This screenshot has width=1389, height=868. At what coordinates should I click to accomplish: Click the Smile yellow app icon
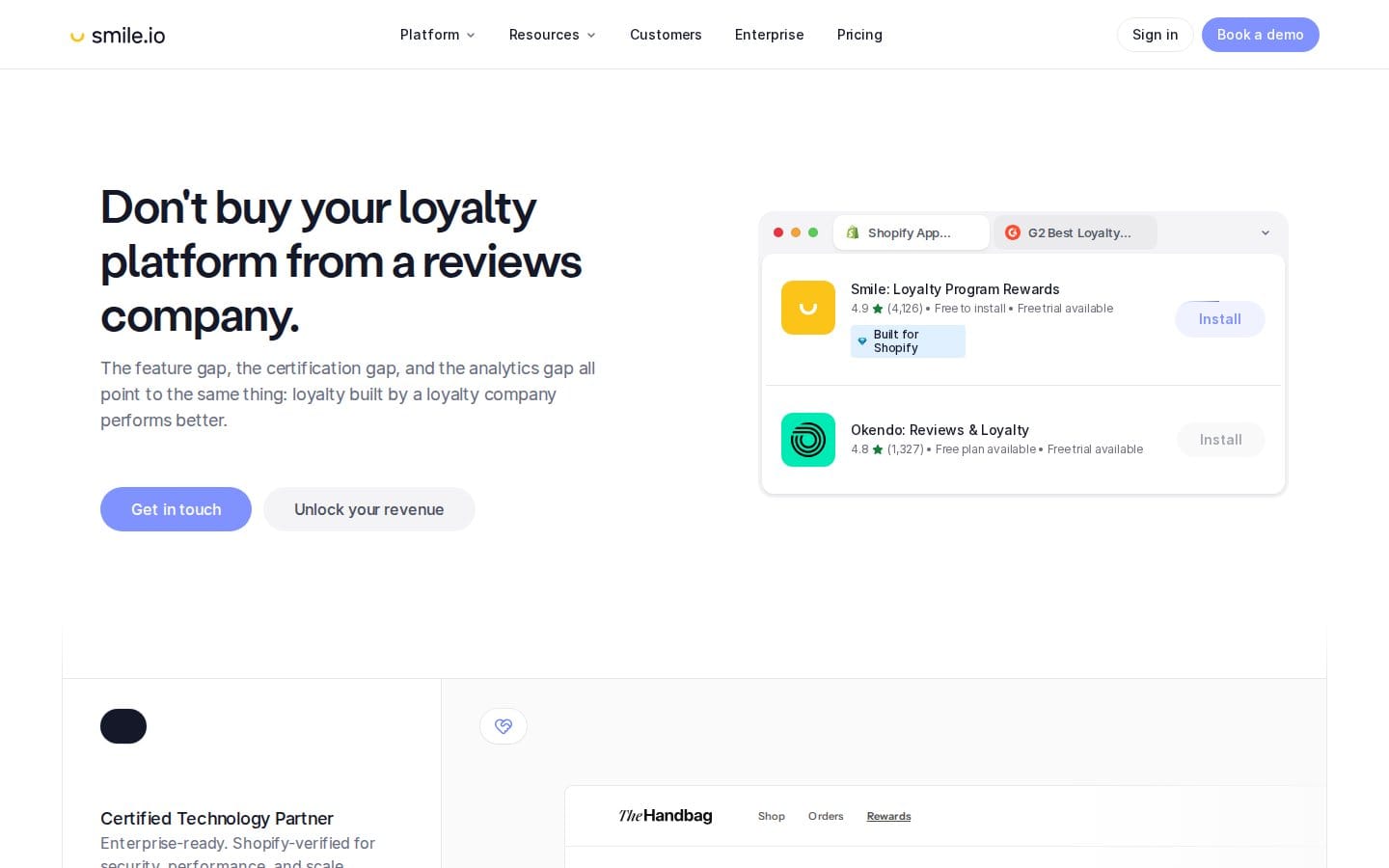pos(808,308)
